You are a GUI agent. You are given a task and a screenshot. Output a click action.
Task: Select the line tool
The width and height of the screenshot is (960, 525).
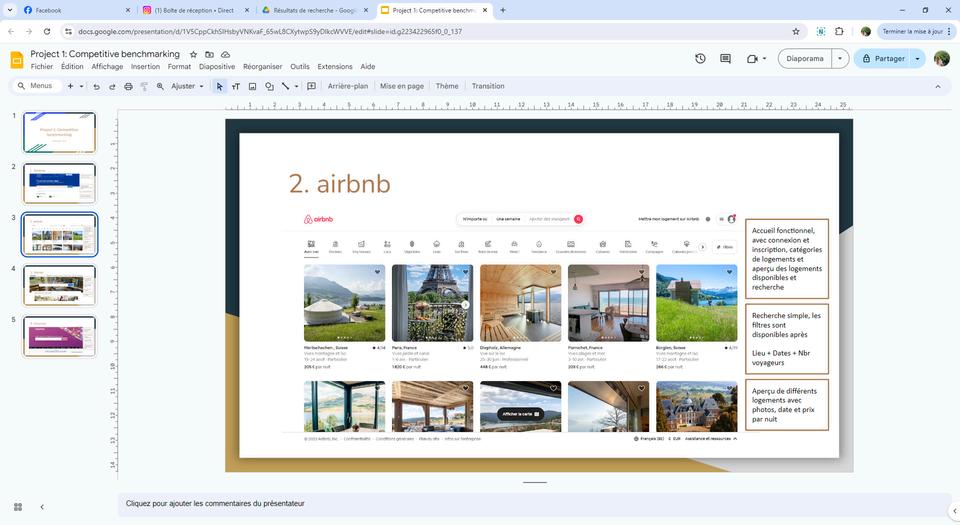285,86
